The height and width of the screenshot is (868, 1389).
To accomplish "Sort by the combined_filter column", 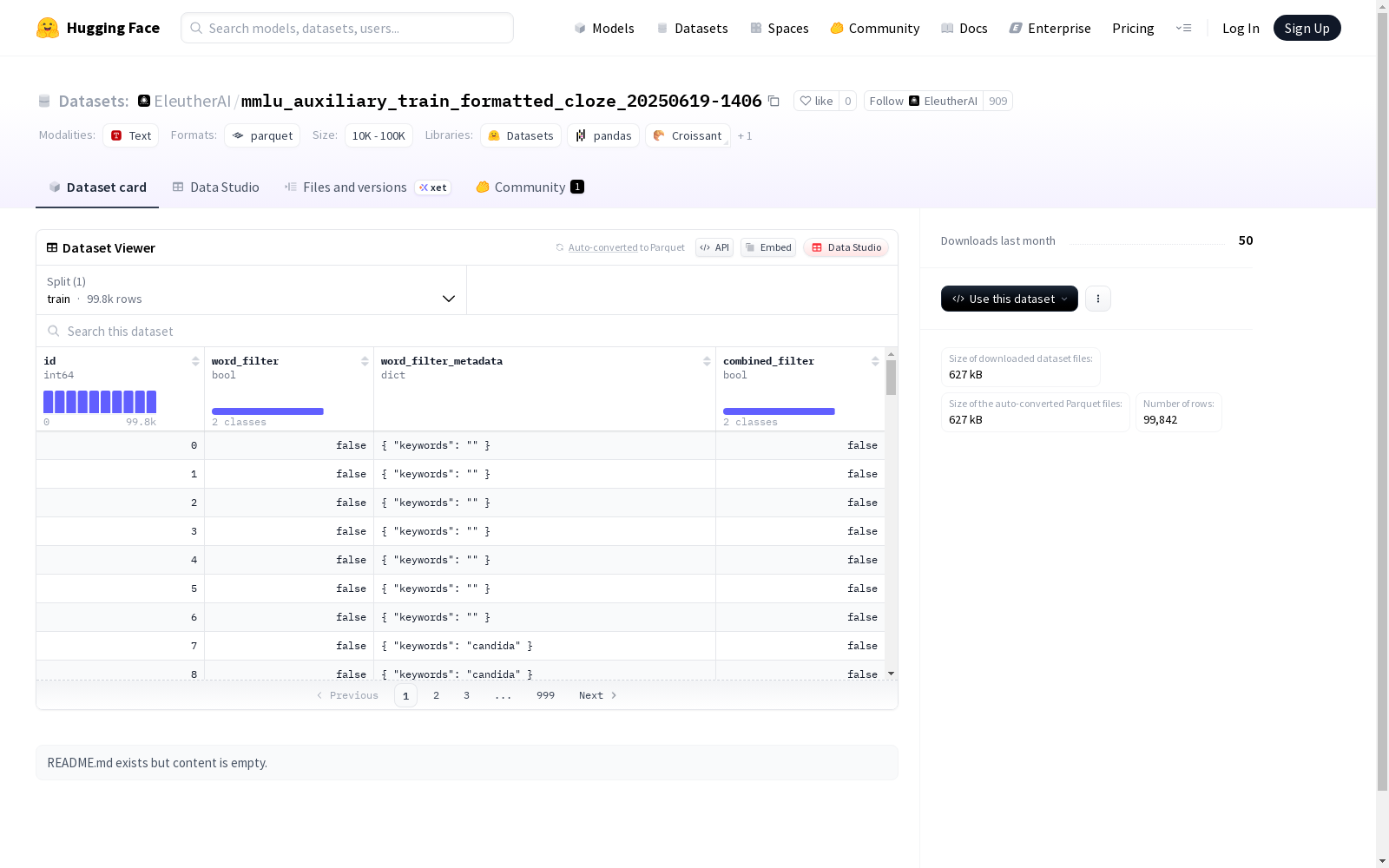I will pyautogui.click(x=875, y=361).
